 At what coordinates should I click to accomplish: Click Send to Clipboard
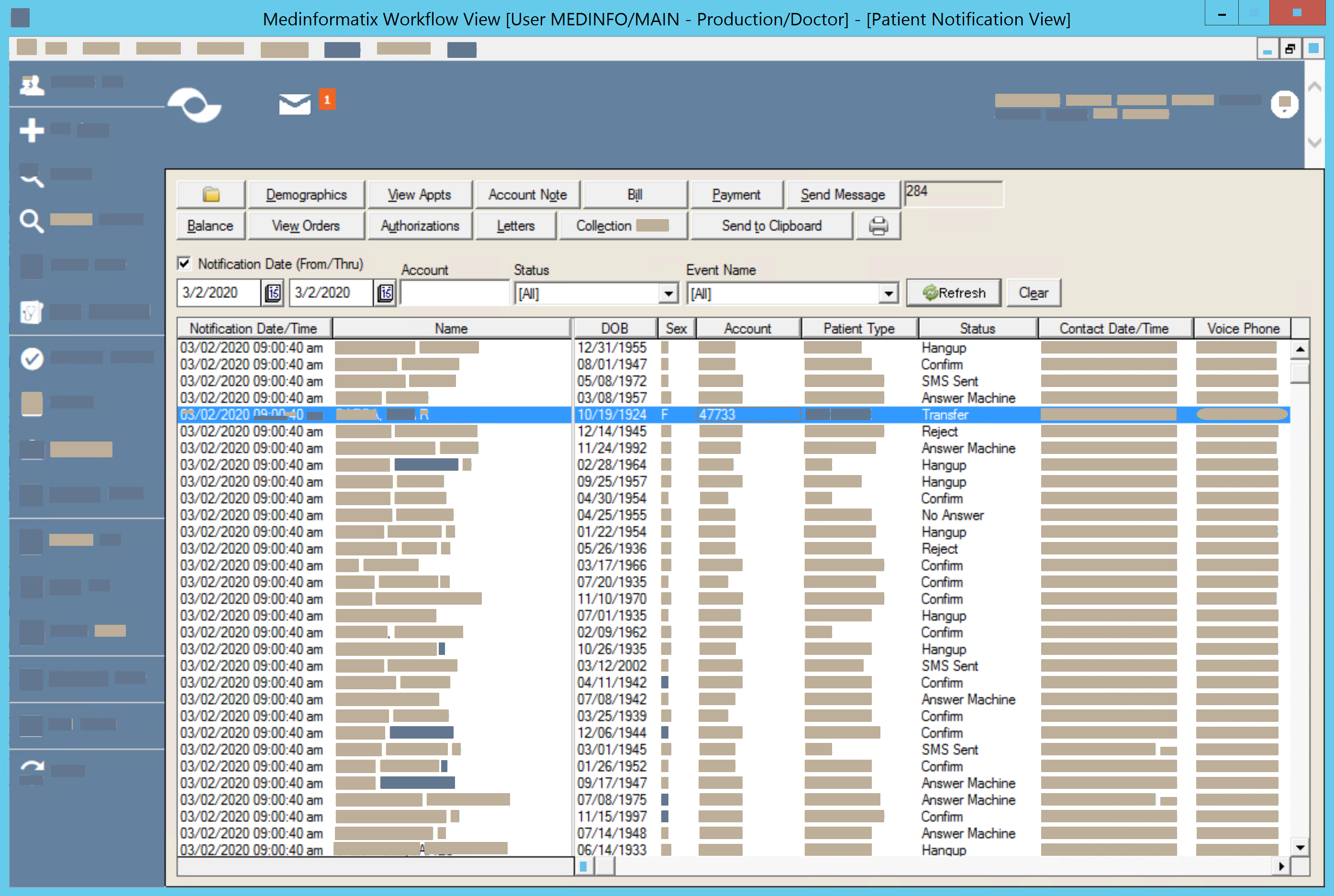coord(771,226)
